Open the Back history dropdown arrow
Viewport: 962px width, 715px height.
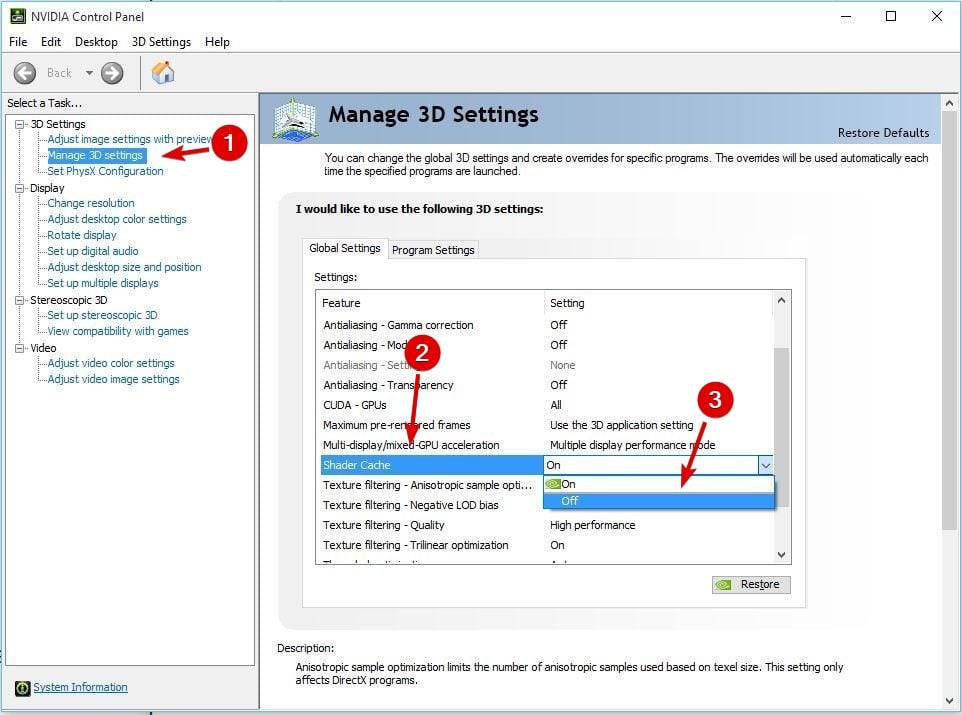(89, 73)
